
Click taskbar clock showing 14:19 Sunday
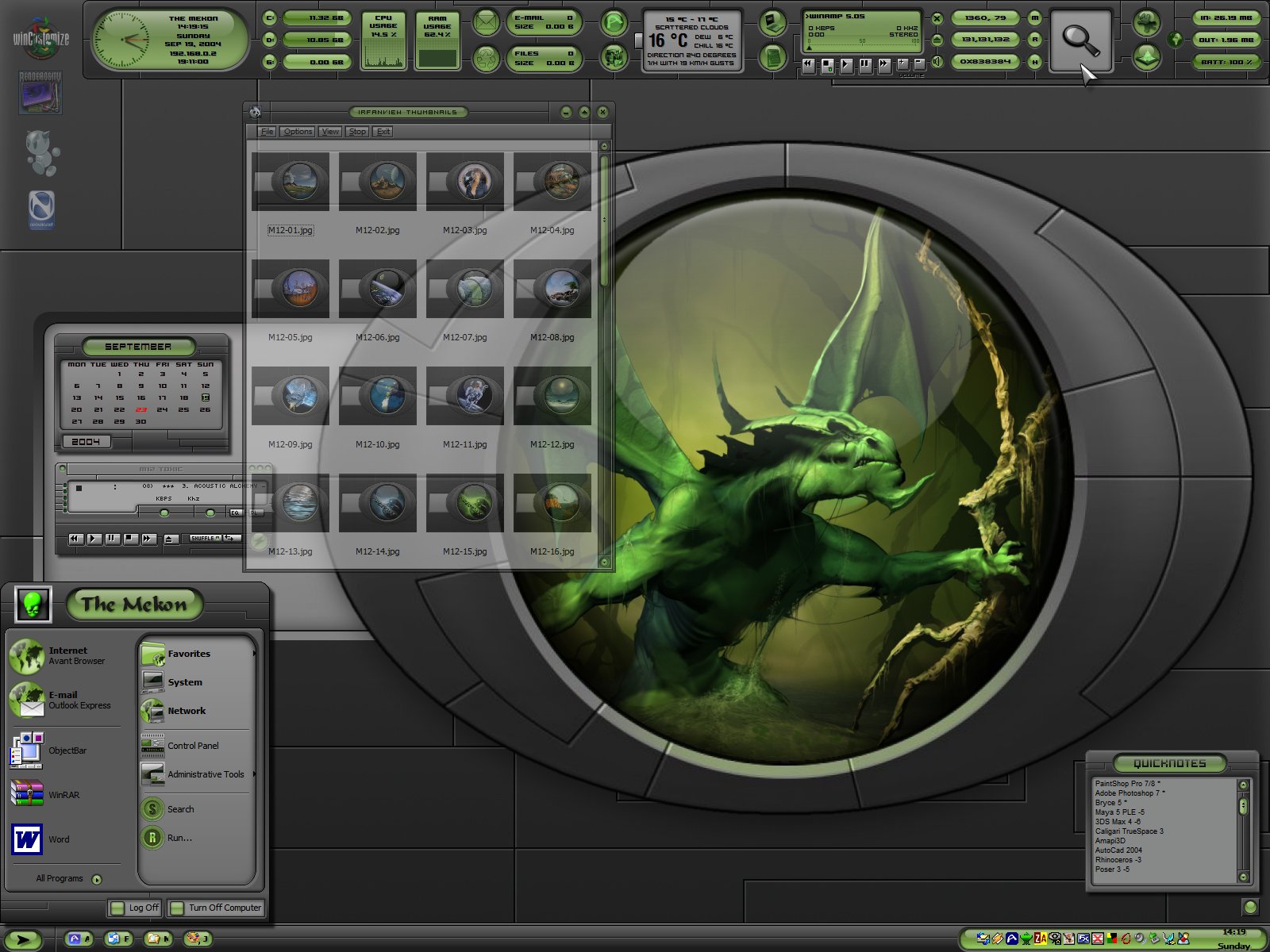pyautogui.click(x=1233, y=939)
